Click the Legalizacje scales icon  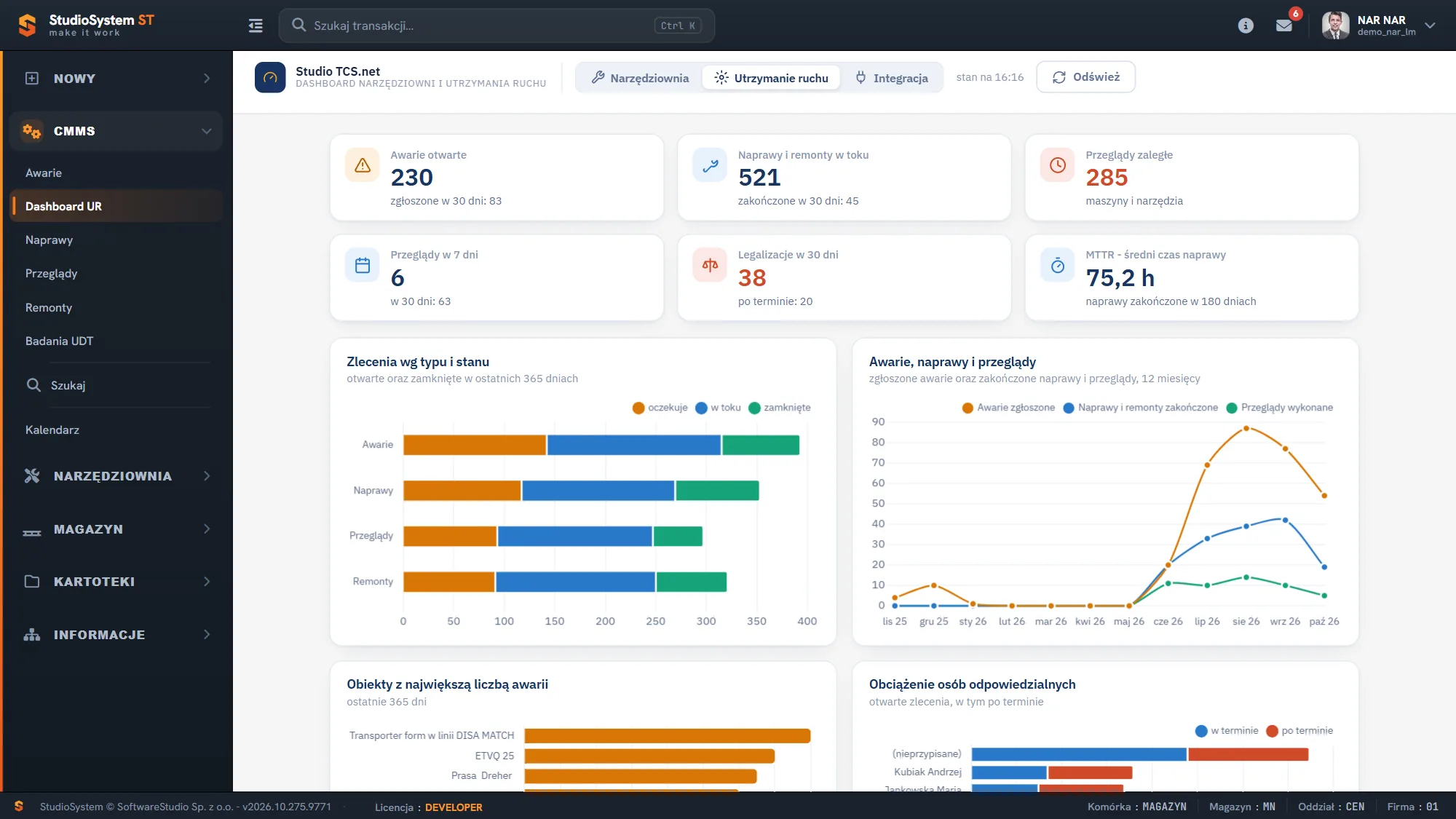[710, 266]
